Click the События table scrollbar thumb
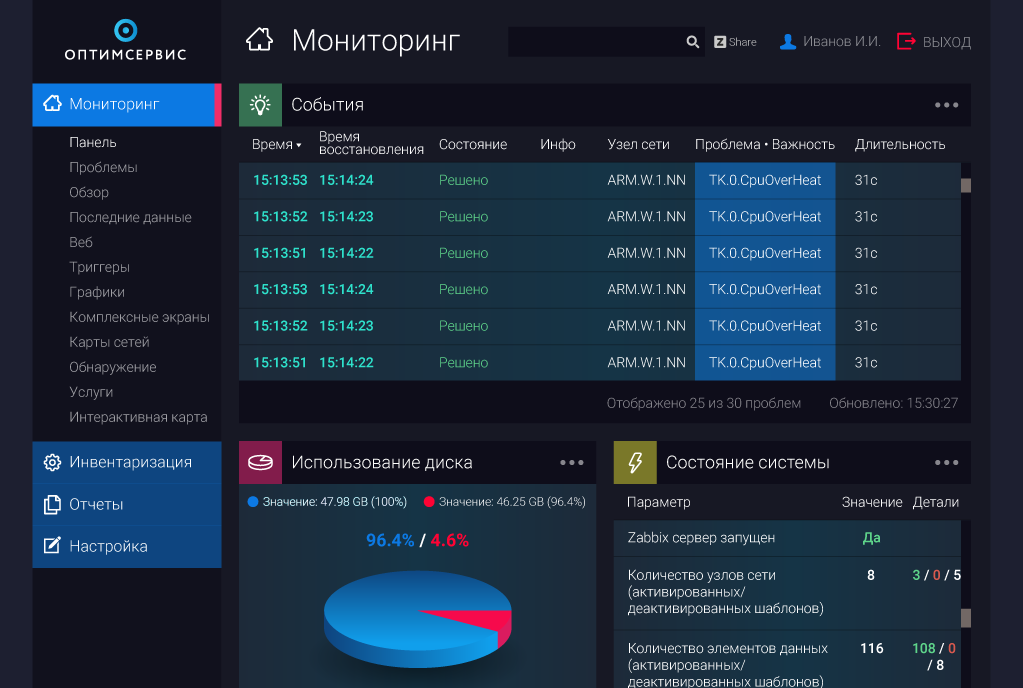Screen dimensions: 1023x688 [966, 185]
